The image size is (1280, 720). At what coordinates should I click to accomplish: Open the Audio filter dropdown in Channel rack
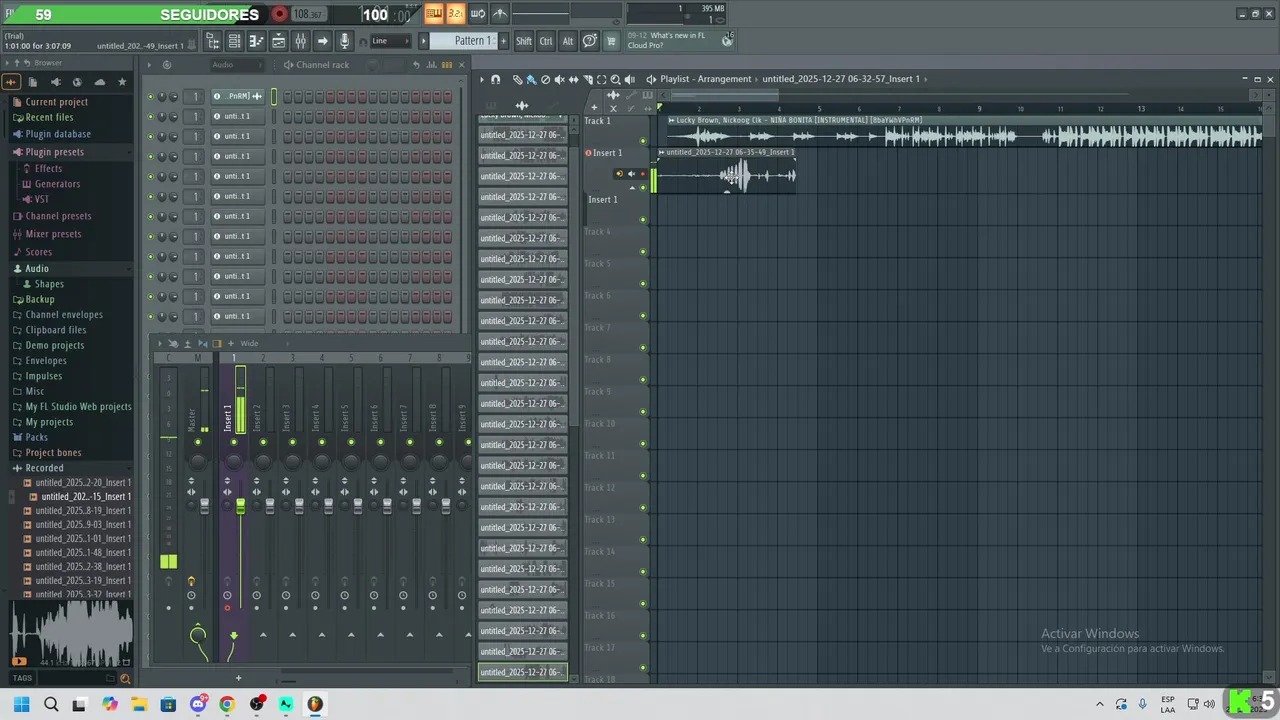pos(237,65)
